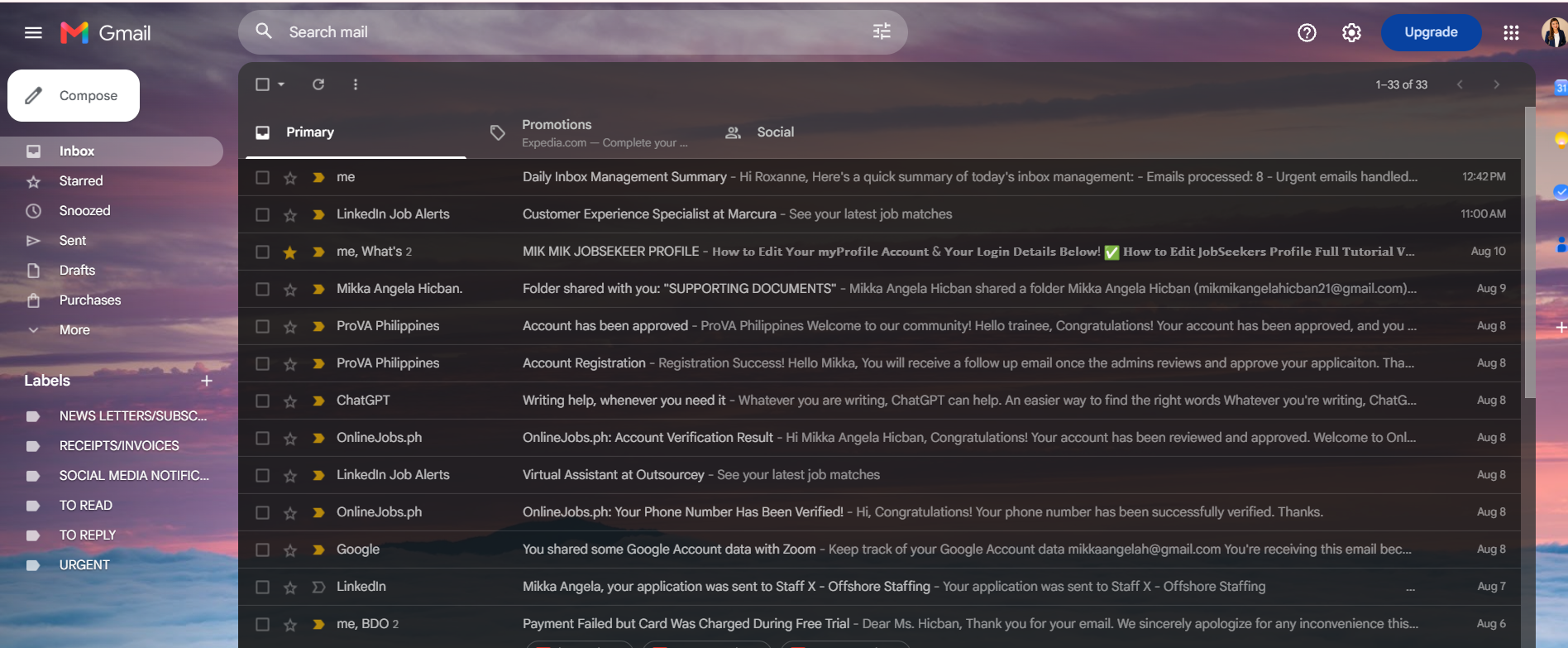Open the Support help icon
The width and height of the screenshot is (1568, 648).
pyautogui.click(x=1307, y=33)
